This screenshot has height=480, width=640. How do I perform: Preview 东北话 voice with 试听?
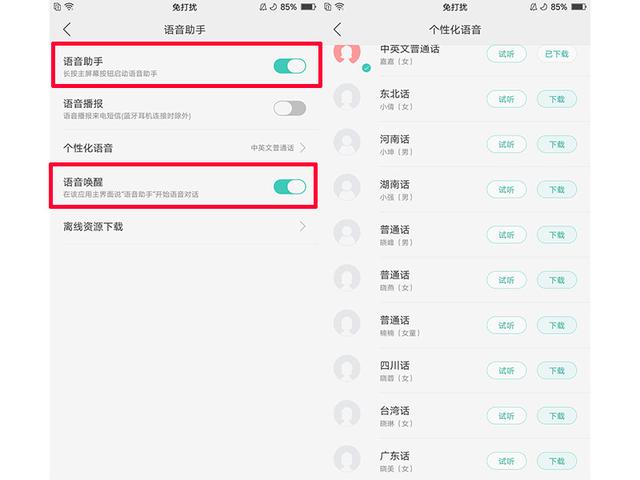point(506,99)
